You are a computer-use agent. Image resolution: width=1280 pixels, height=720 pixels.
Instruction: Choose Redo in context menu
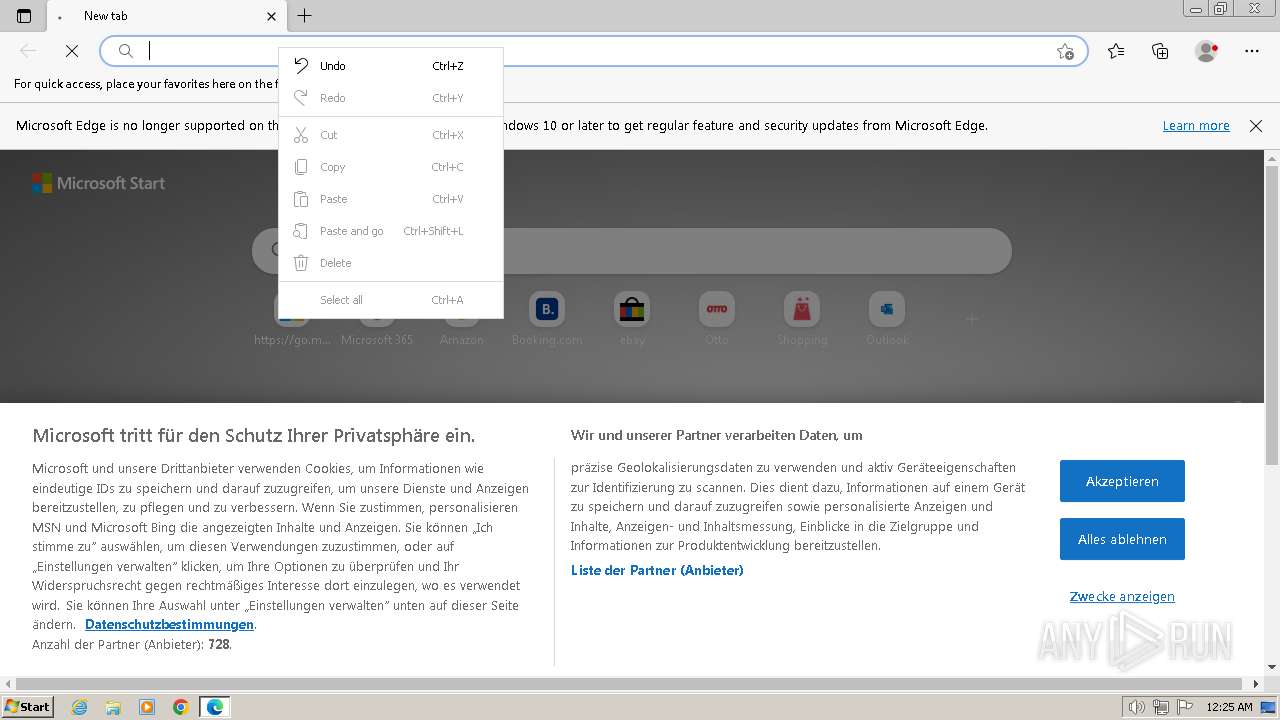point(391,98)
